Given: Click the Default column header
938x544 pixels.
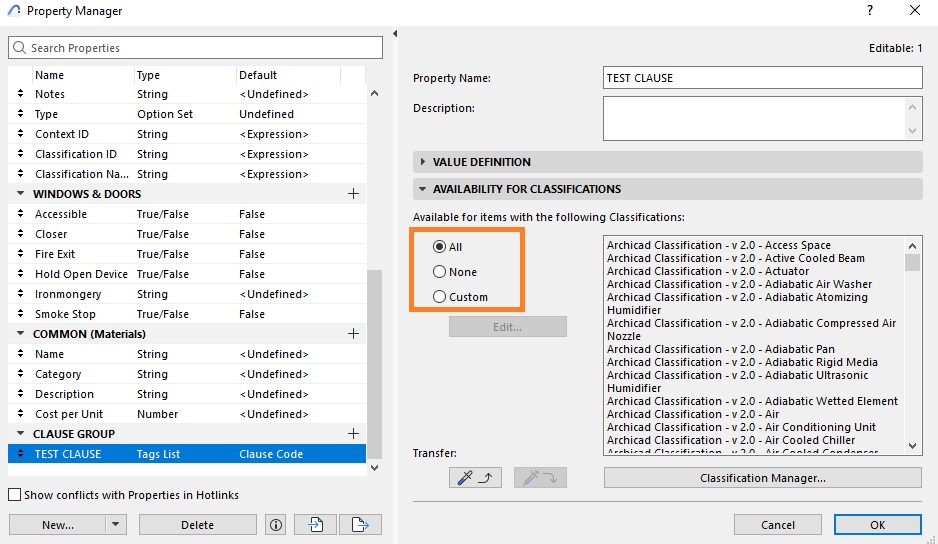Looking at the screenshot, I should [x=288, y=75].
